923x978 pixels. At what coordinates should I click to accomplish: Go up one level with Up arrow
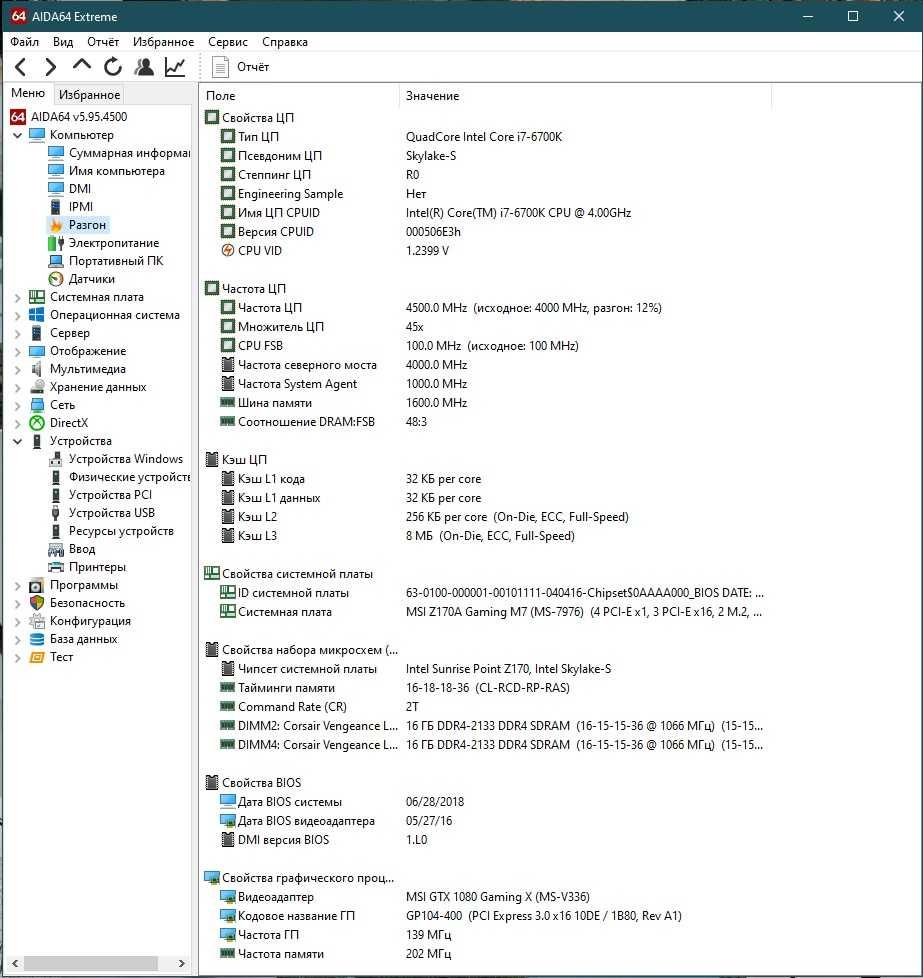click(x=82, y=65)
